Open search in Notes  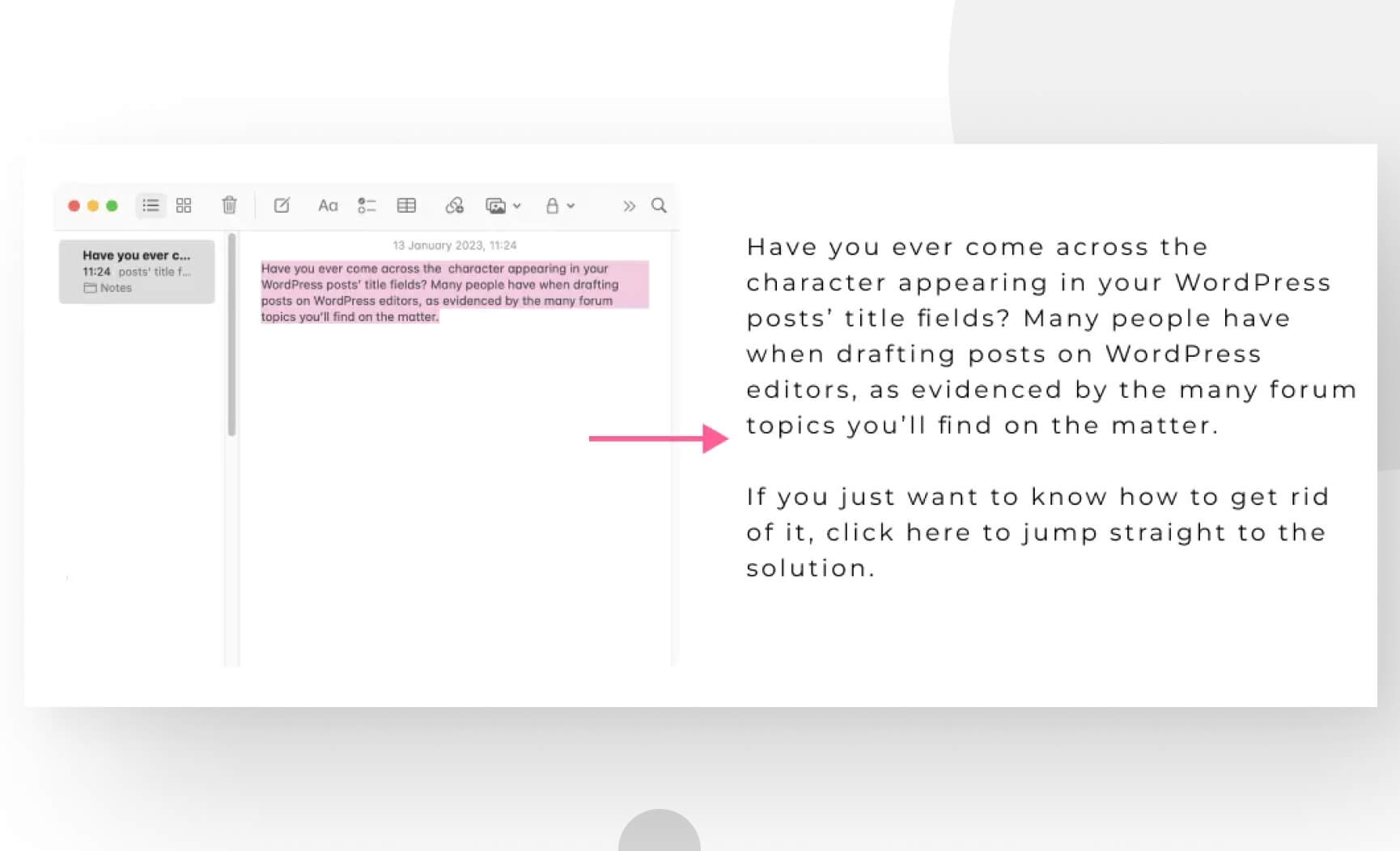point(658,205)
